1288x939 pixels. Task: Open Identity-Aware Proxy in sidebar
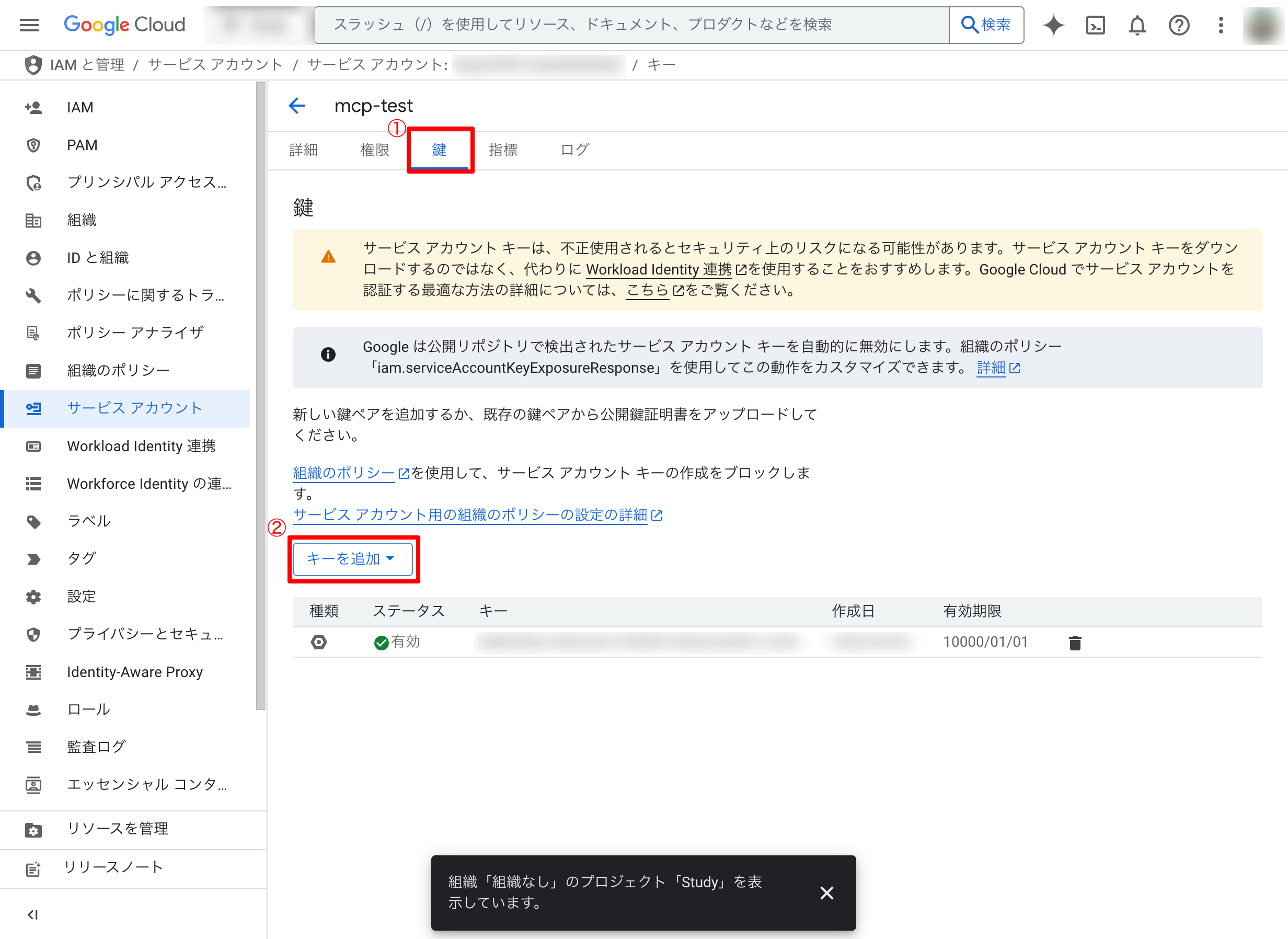click(135, 672)
